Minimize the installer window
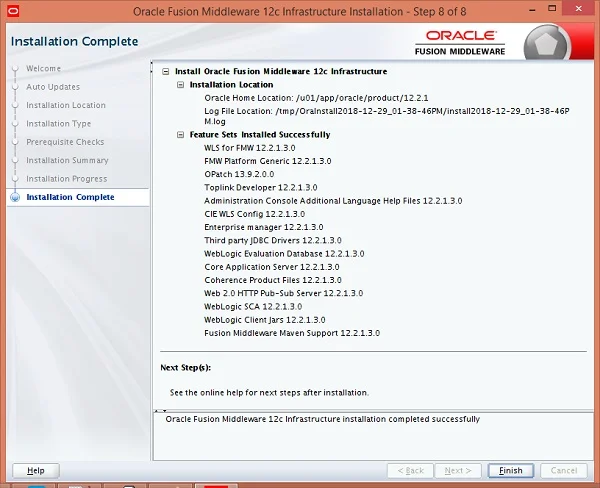This screenshot has width=600, height=488. click(532, 10)
